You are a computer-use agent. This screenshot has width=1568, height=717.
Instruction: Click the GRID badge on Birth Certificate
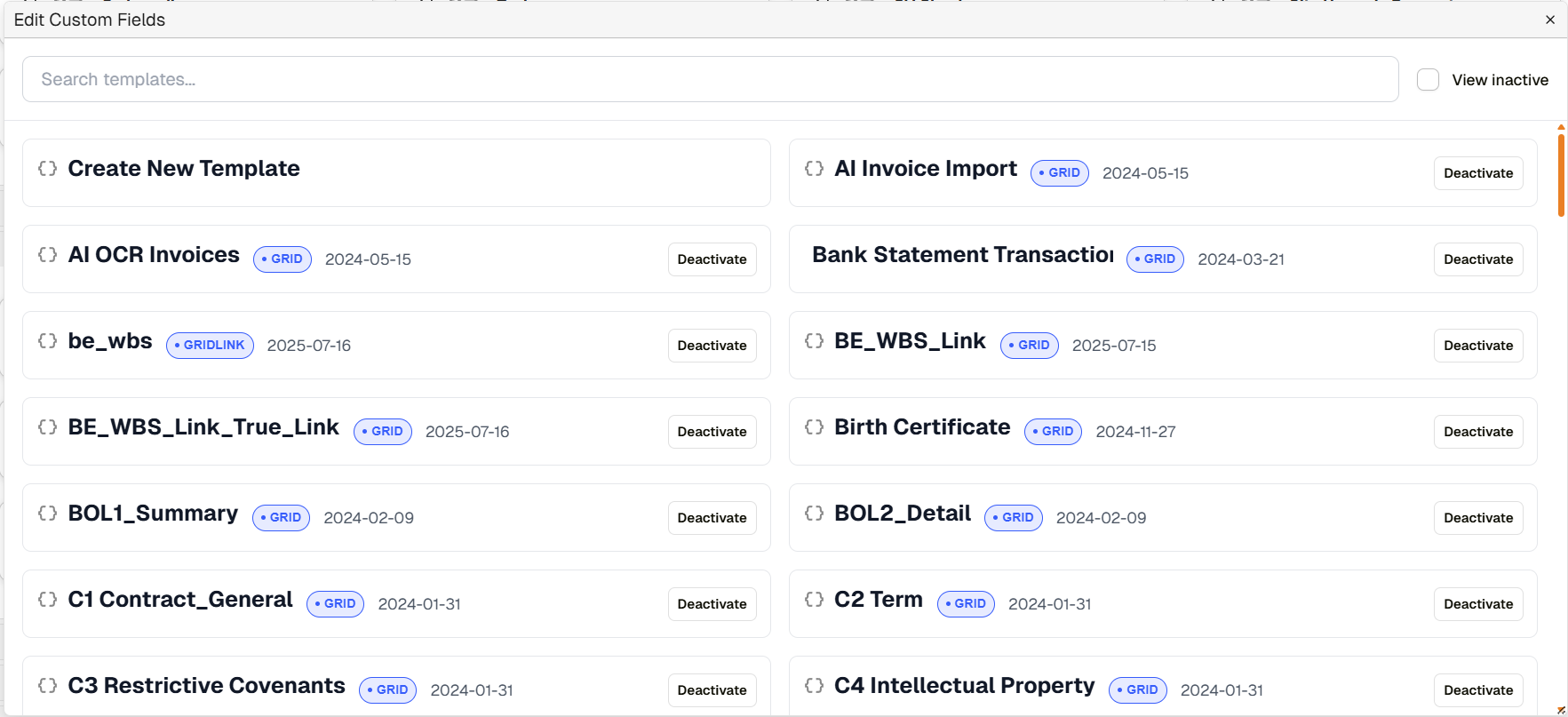[x=1053, y=431]
